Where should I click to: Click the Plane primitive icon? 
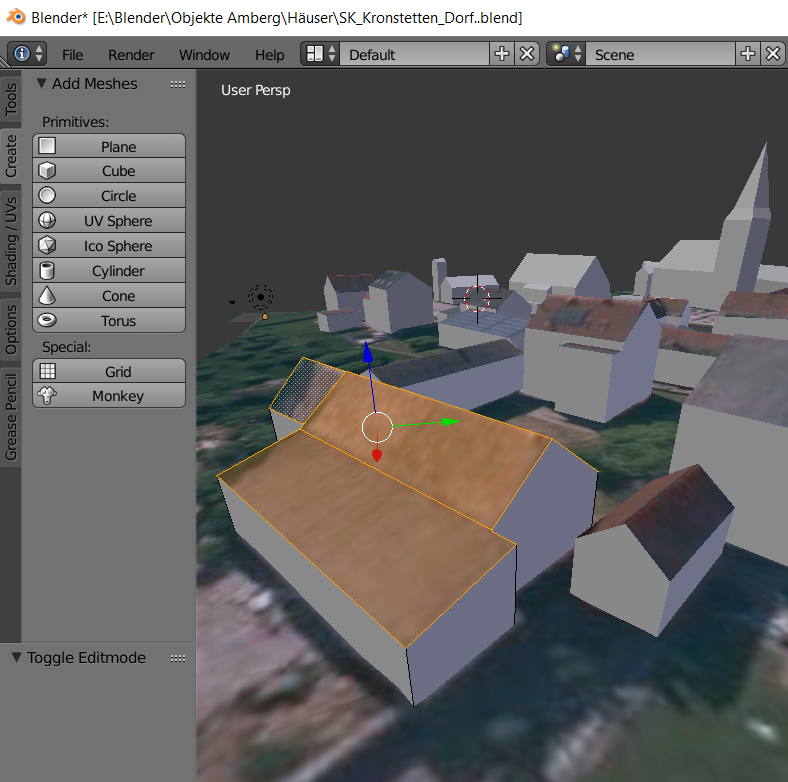coord(47,146)
